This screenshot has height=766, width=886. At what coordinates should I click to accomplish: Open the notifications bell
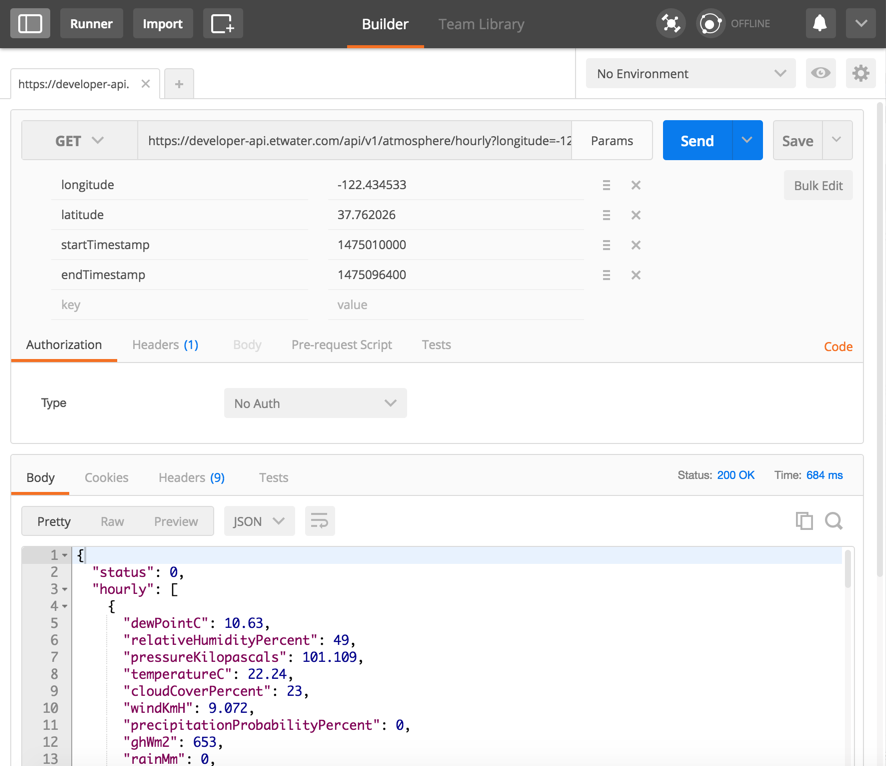820,24
